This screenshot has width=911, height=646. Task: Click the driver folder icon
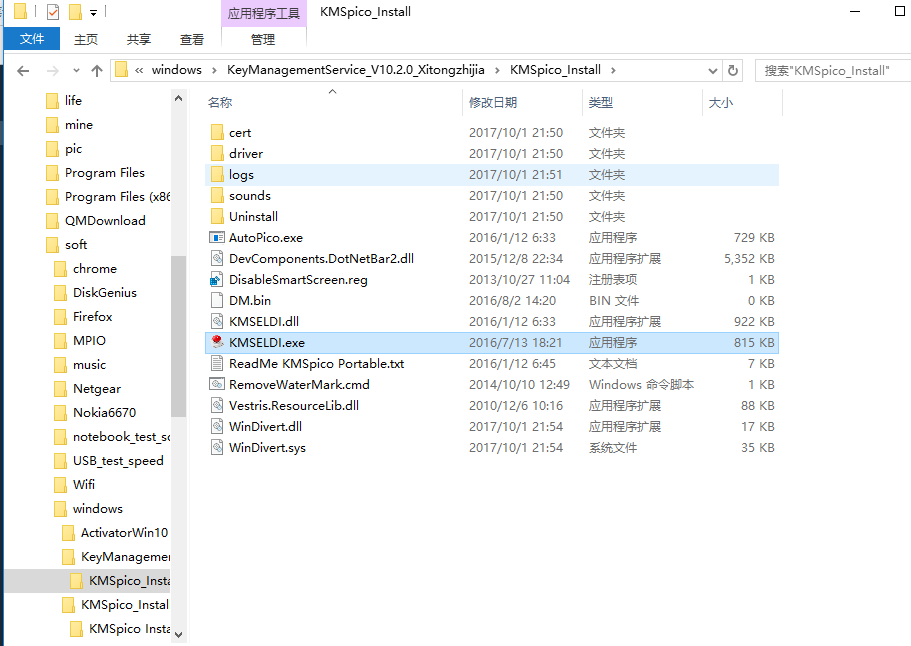217,153
